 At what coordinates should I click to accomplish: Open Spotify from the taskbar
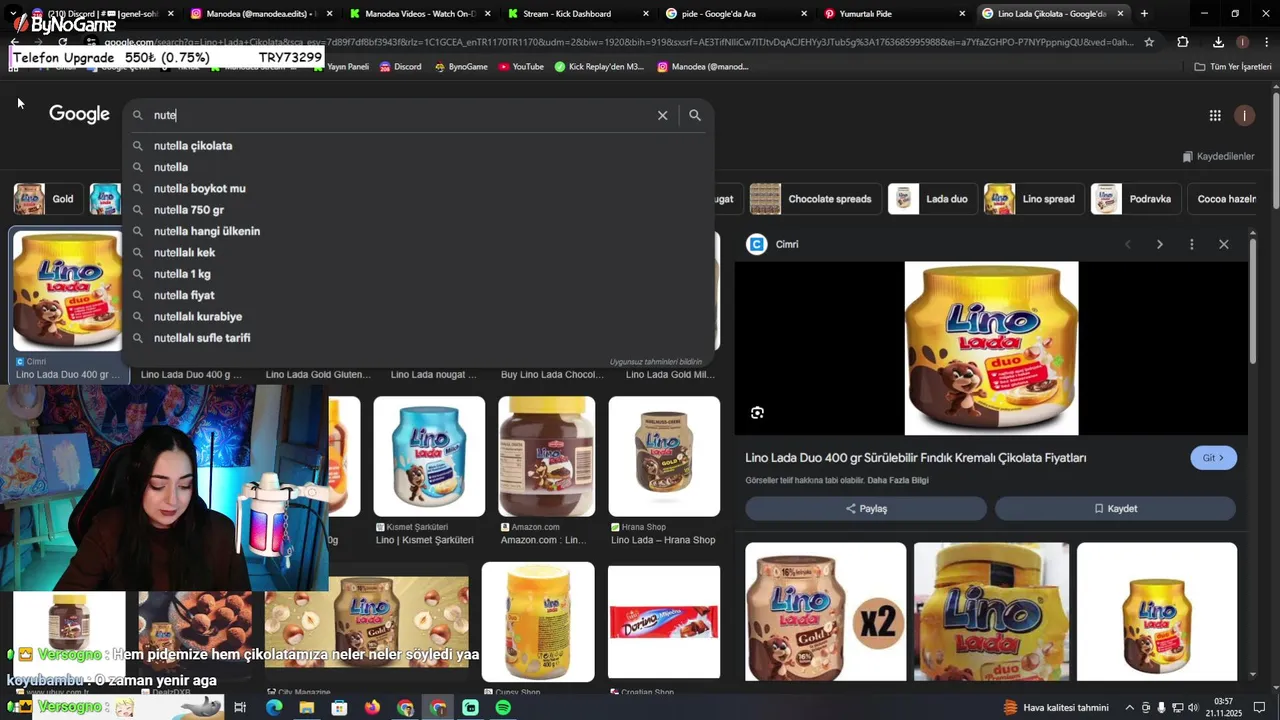click(503, 708)
